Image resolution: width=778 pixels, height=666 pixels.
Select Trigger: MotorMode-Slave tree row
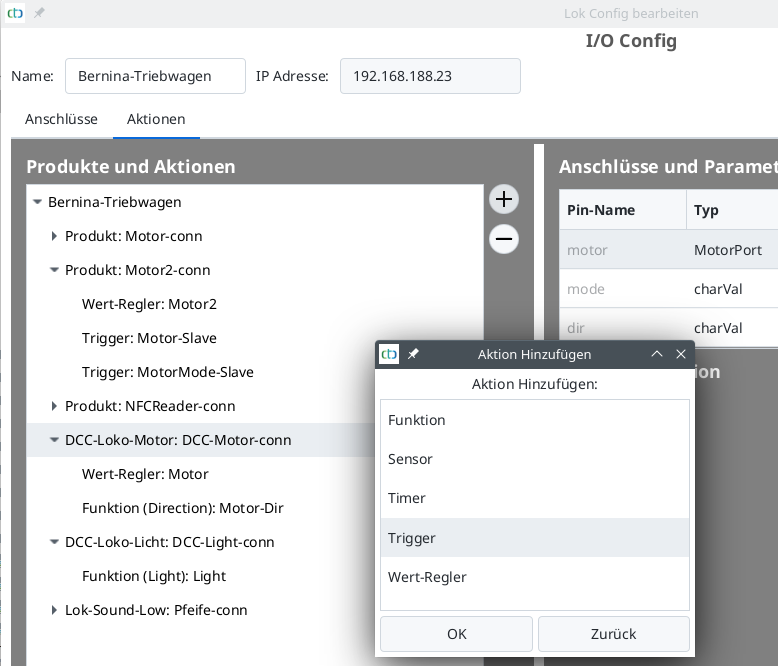pyautogui.click(x=168, y=372)
